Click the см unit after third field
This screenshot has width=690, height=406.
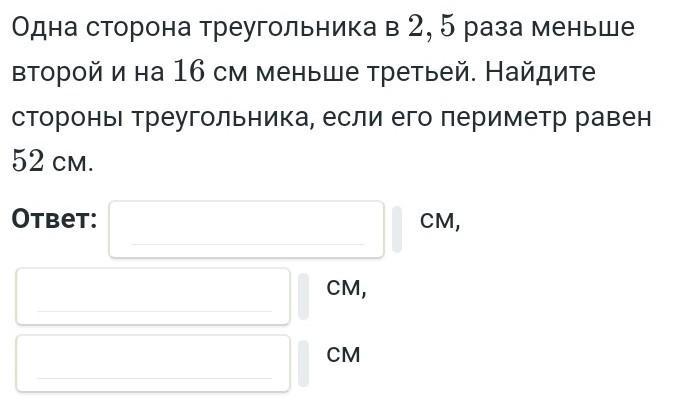point(343,354)
